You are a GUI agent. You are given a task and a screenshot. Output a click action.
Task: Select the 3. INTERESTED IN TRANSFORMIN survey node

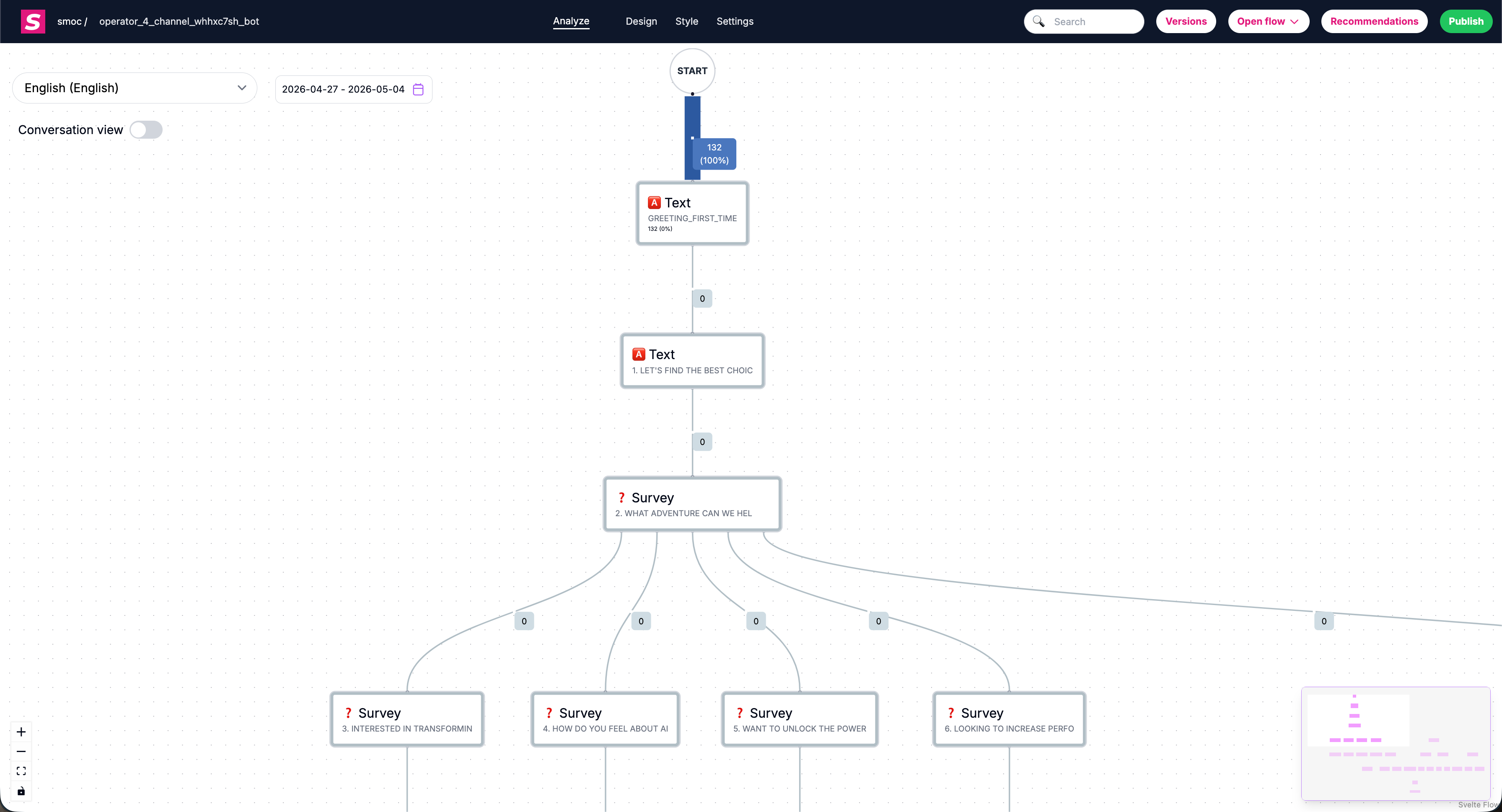(x=407, y=719)
